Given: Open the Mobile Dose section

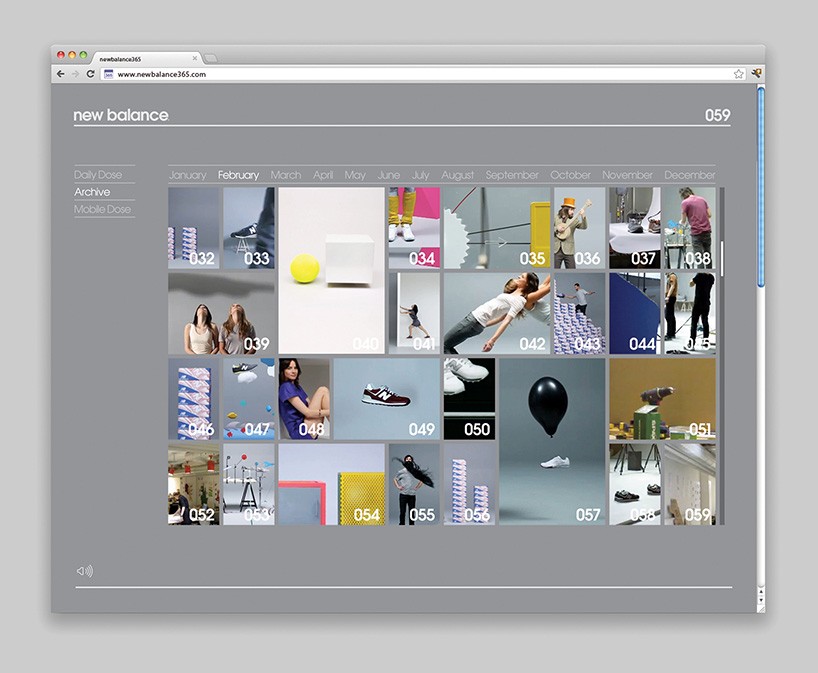Looking at the screenshot, I should coord(102,209).
